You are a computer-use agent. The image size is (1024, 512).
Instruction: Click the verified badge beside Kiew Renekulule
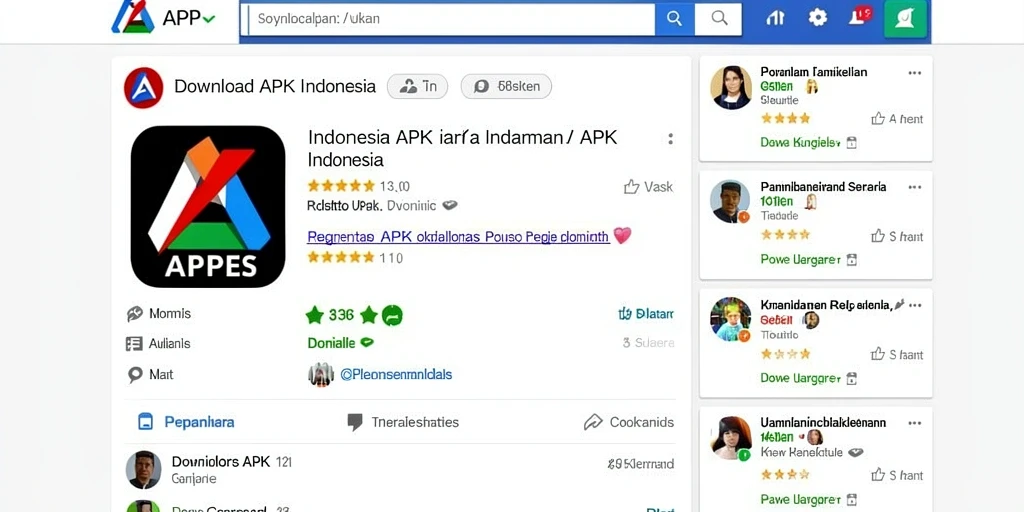pyautogui.click(x=856, y=452)
